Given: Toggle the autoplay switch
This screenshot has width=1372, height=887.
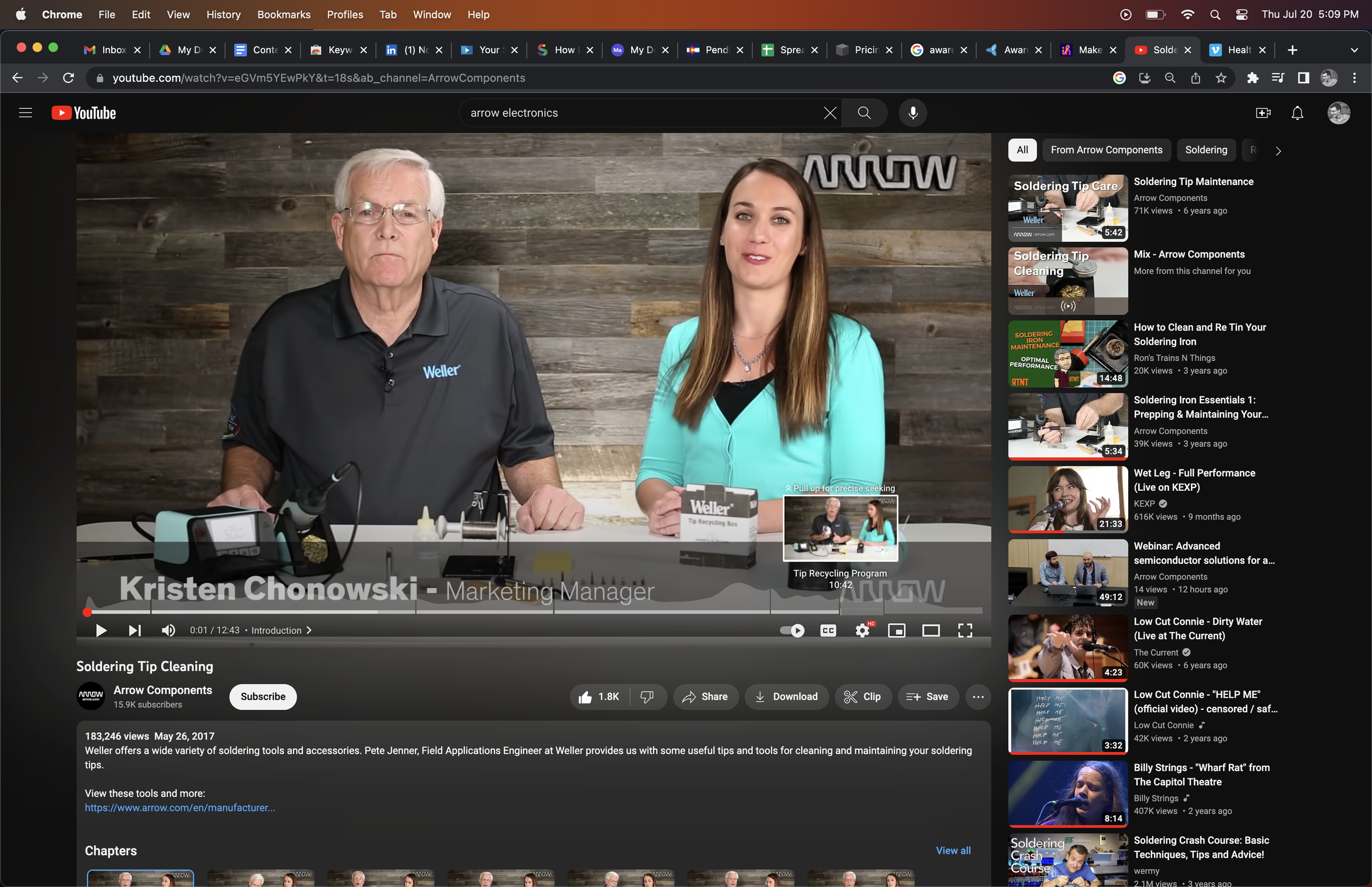Looking at the screenshot, I should tap(793, 630).
